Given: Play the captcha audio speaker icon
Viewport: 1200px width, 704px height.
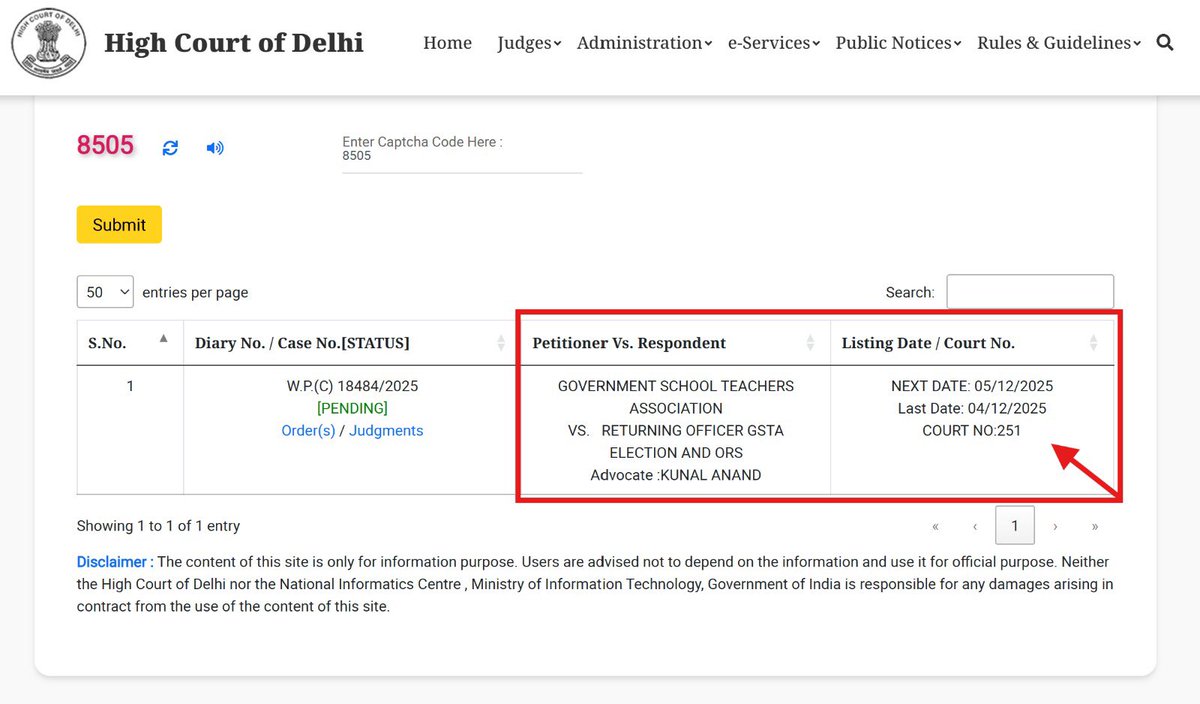Looking at the screenshot, I should click(x=215, y=148).
